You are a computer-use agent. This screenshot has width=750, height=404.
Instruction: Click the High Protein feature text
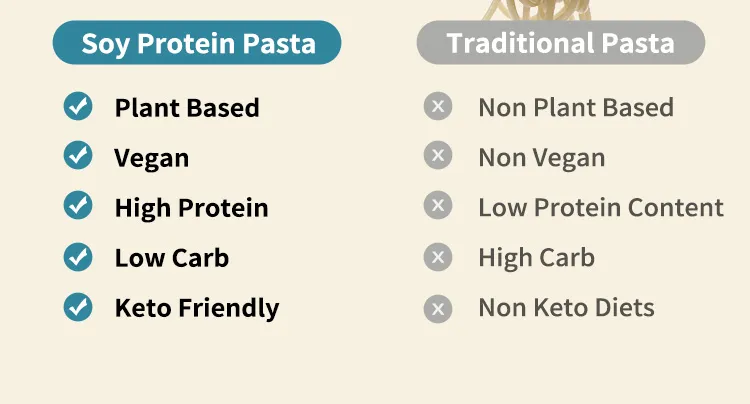191,208
